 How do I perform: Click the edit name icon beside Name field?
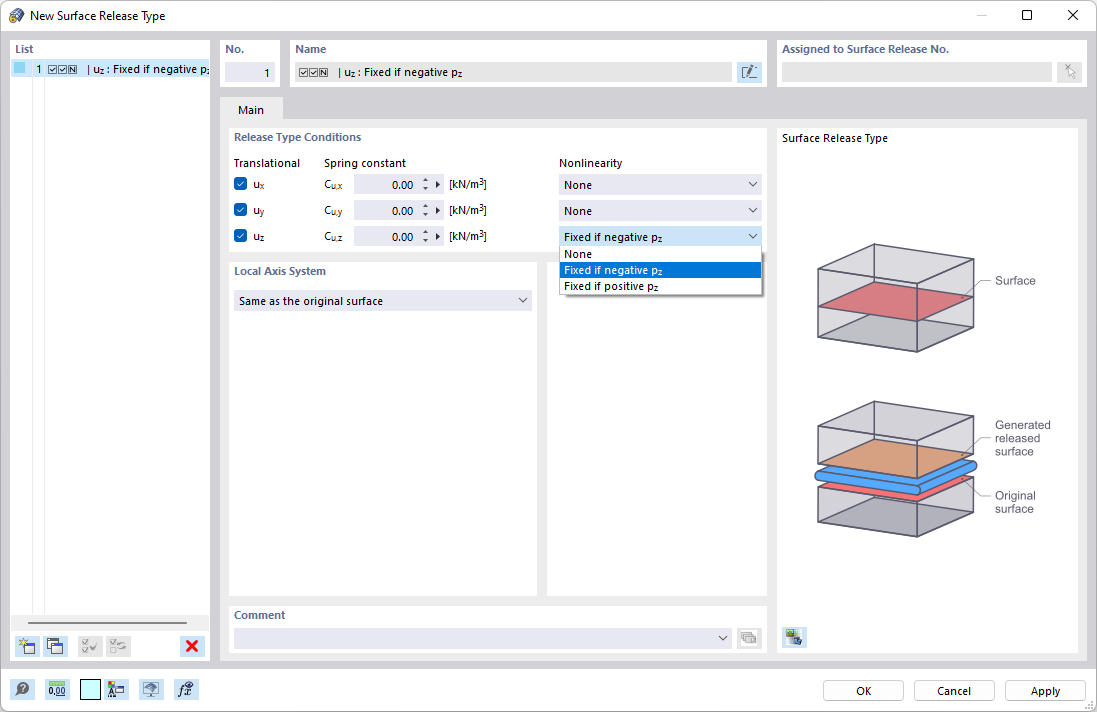[x=749, y=72]
